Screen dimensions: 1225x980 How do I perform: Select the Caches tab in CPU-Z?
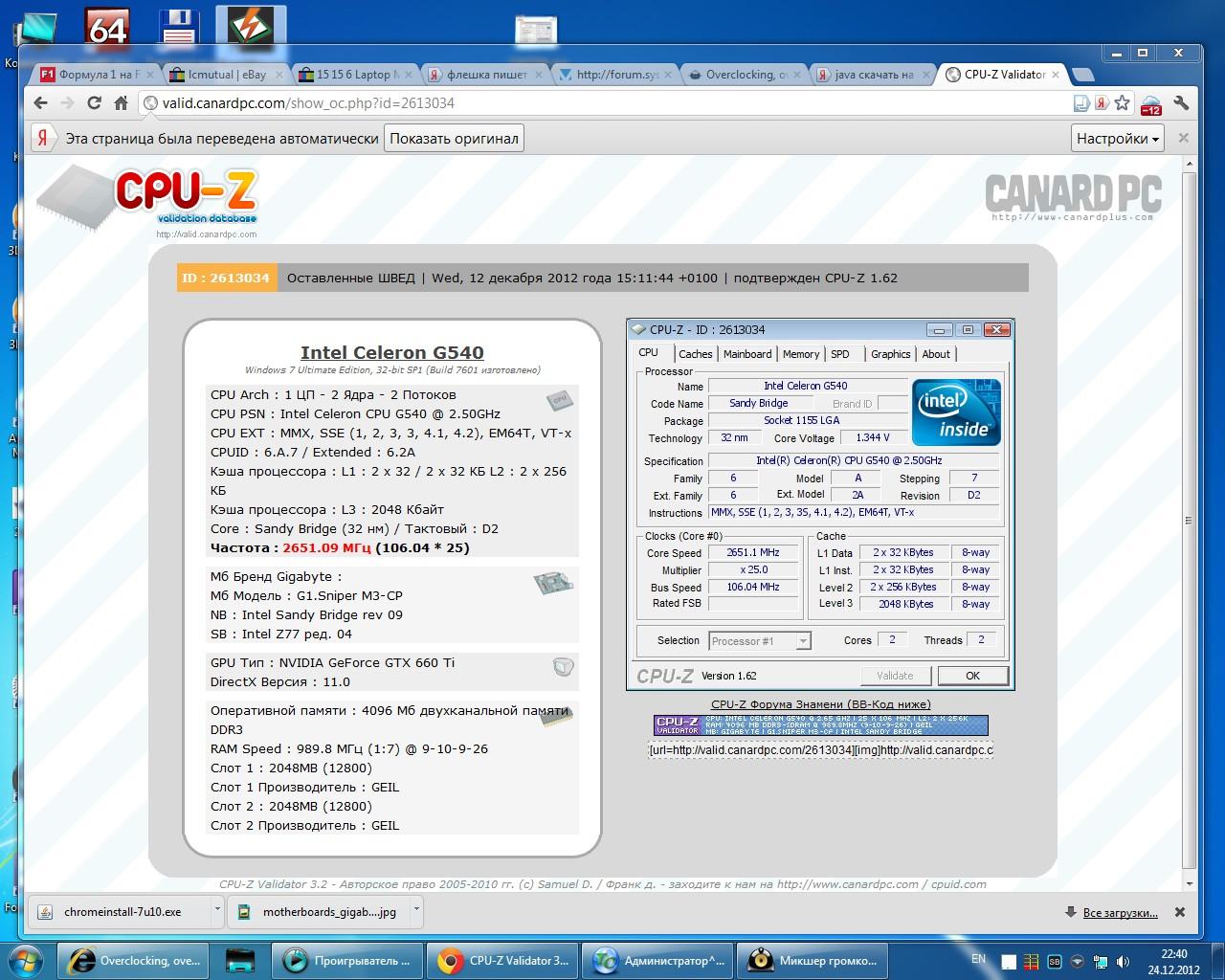point(696,354)
